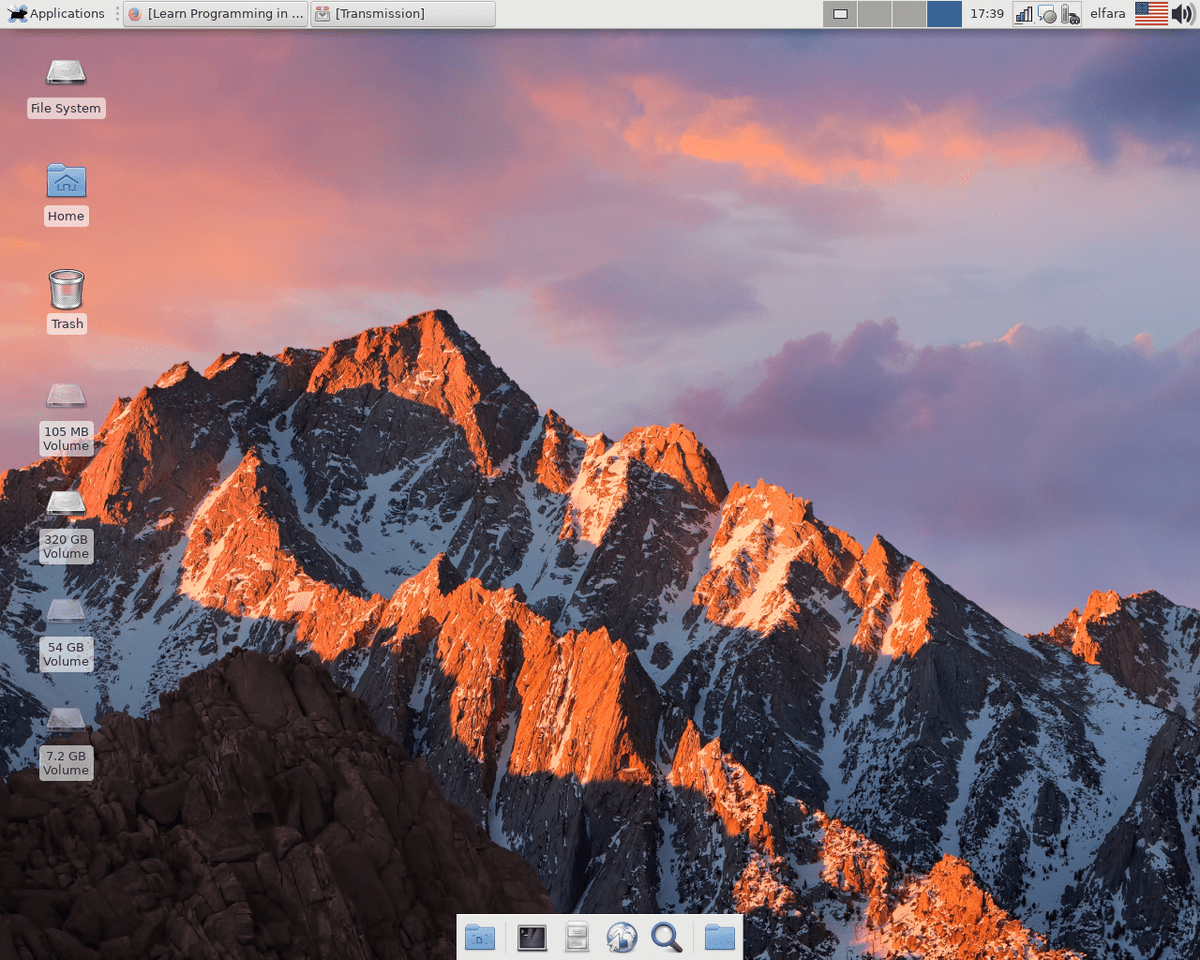Click the speaker volume icon in panel
Viewport: 1200px width, 960px height.
click(1182, 14)
